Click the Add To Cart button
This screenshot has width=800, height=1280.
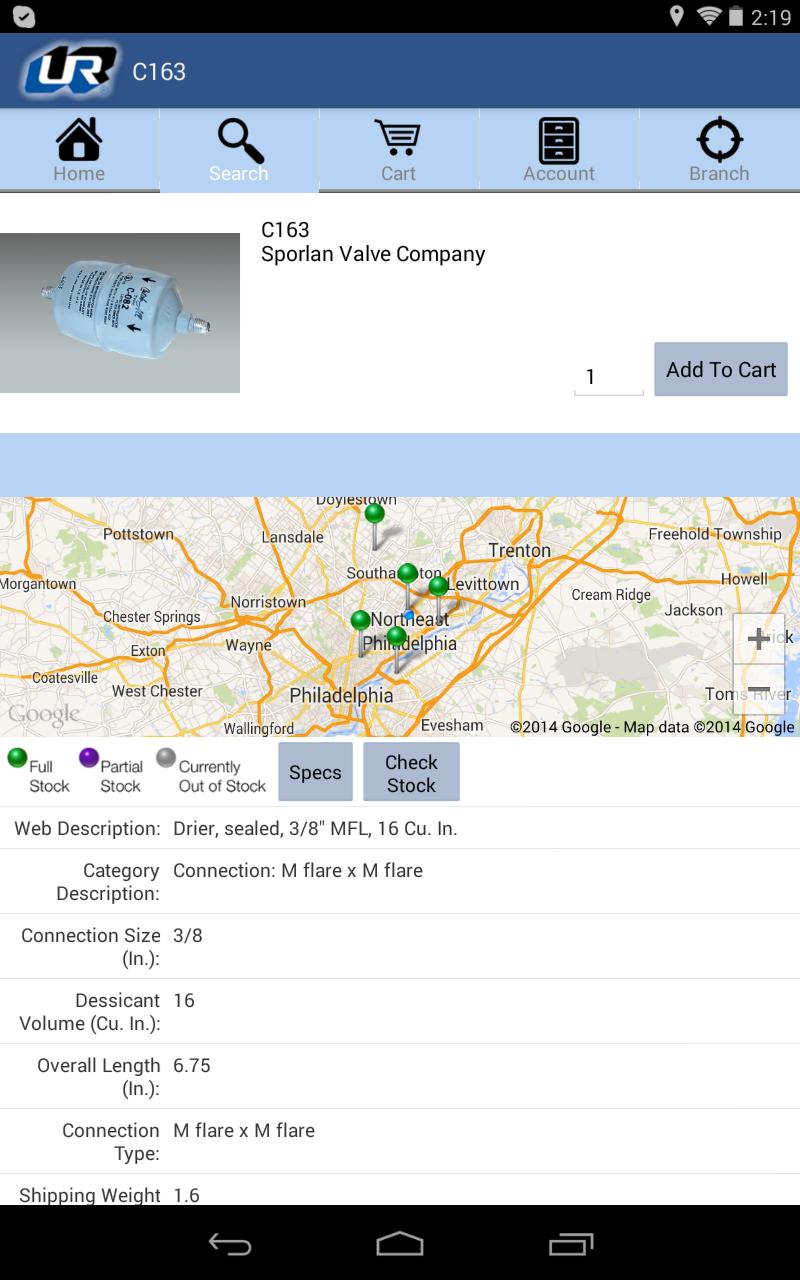720,369
